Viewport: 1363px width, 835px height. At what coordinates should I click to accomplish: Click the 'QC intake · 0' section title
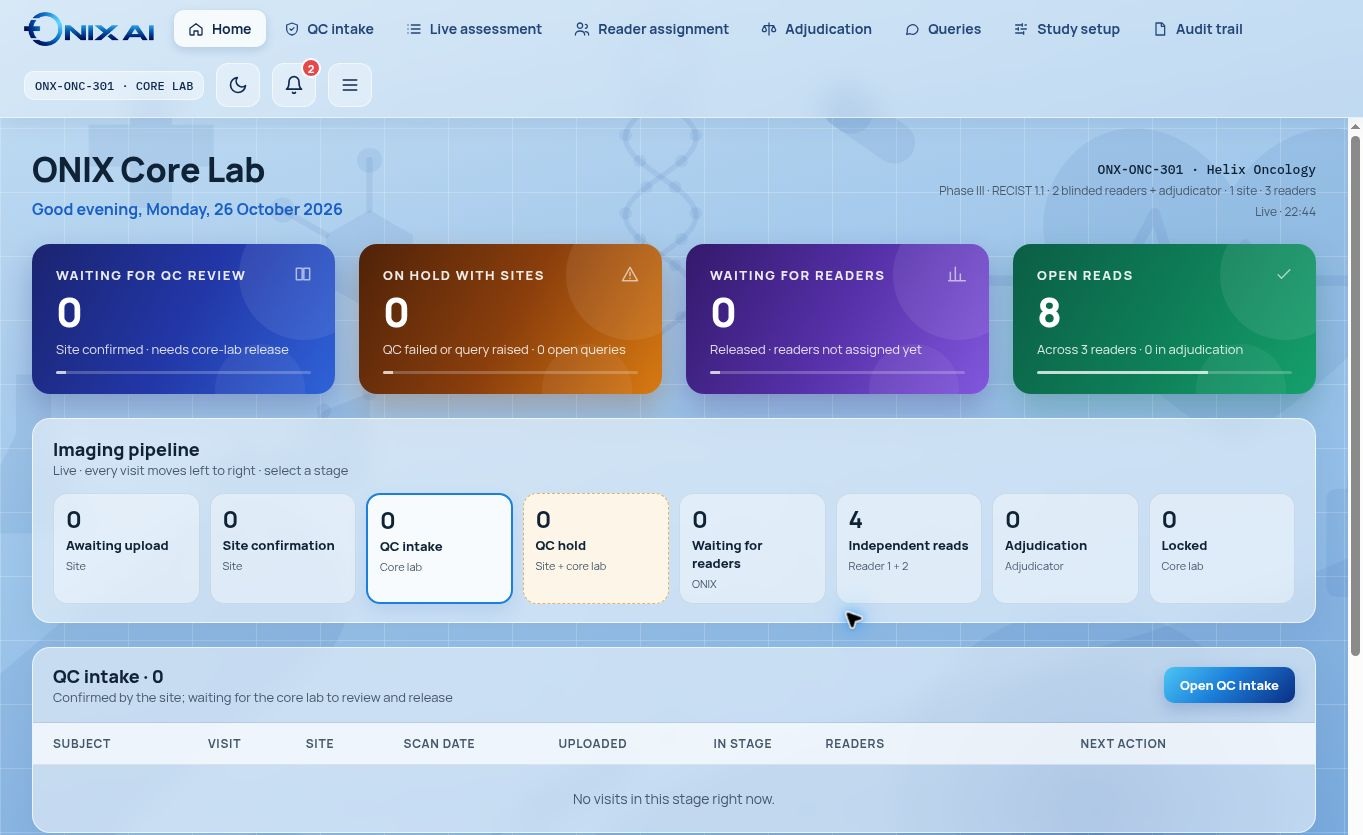tap(108, 677)
